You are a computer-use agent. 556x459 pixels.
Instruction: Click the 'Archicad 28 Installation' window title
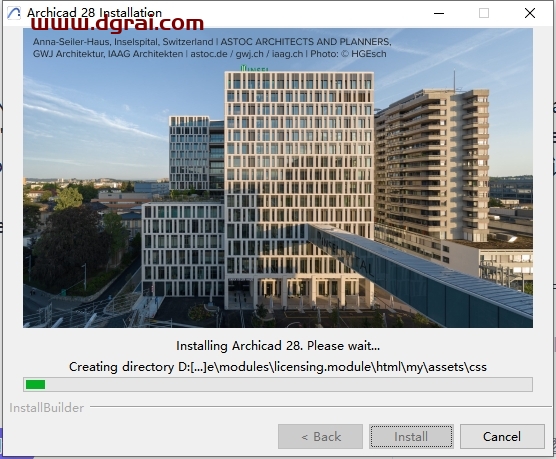(x=94, y=13)
